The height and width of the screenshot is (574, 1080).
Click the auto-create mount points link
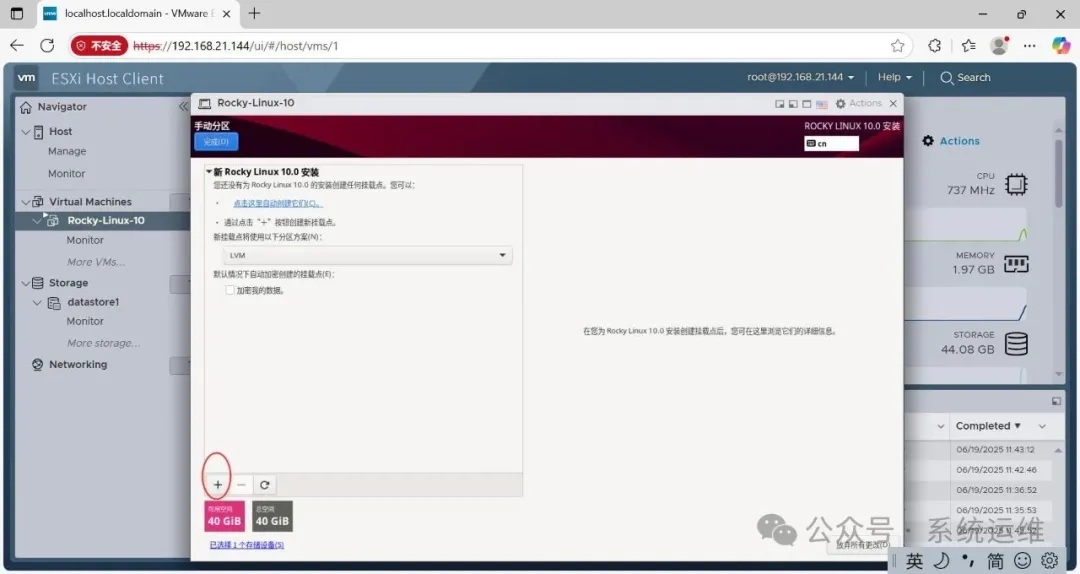278,203
